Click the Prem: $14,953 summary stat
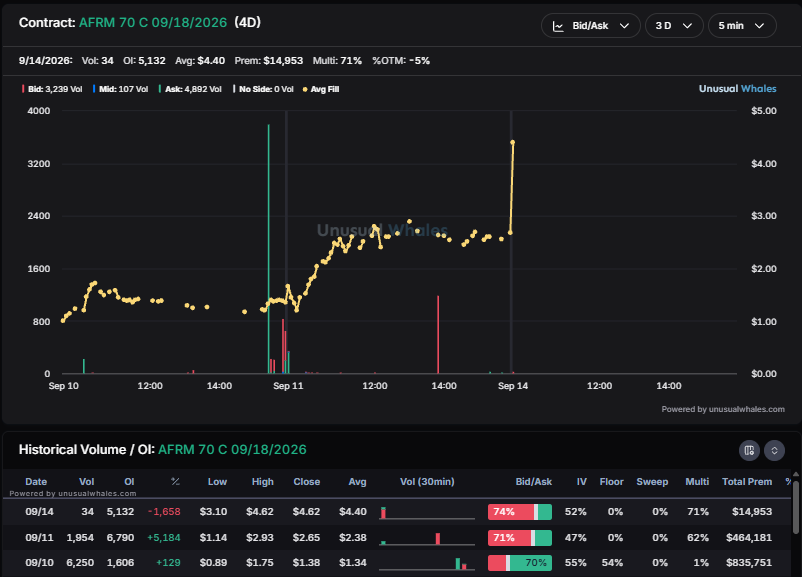This screenshot has width=802, height=577. (269, 61)
